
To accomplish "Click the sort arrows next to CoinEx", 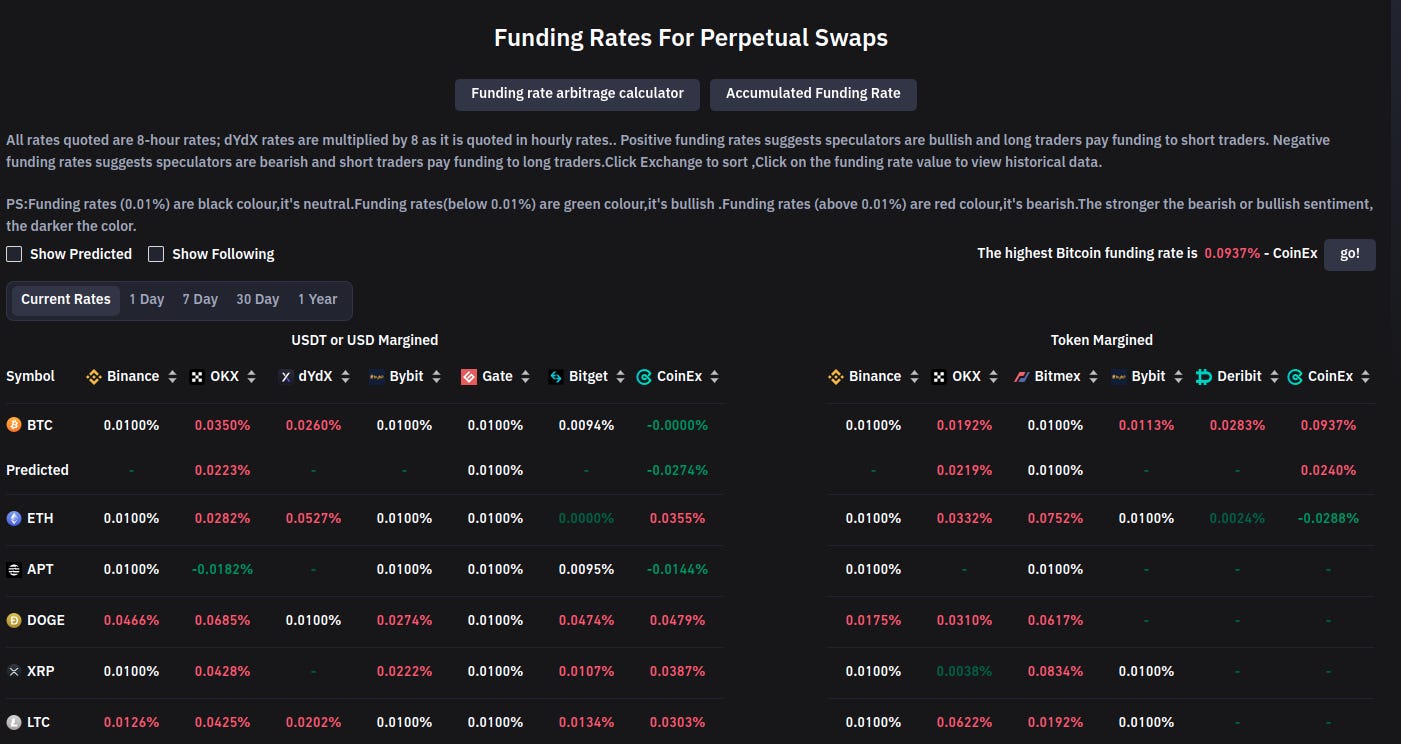I will 714,376.
